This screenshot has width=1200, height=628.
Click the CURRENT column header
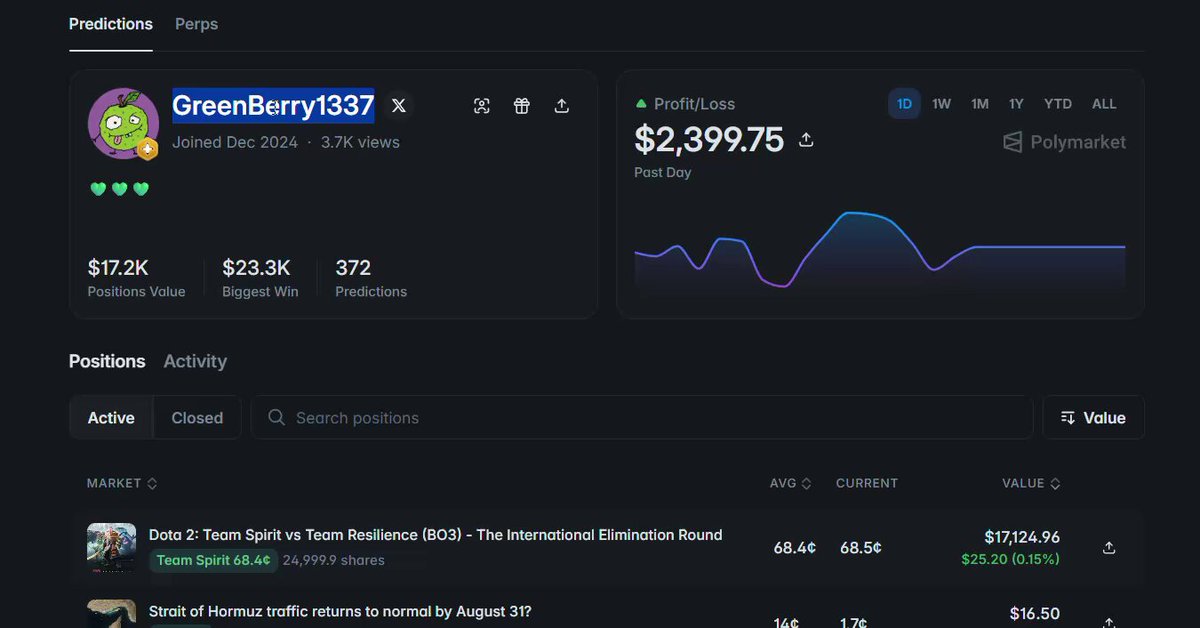pos(867,483)
